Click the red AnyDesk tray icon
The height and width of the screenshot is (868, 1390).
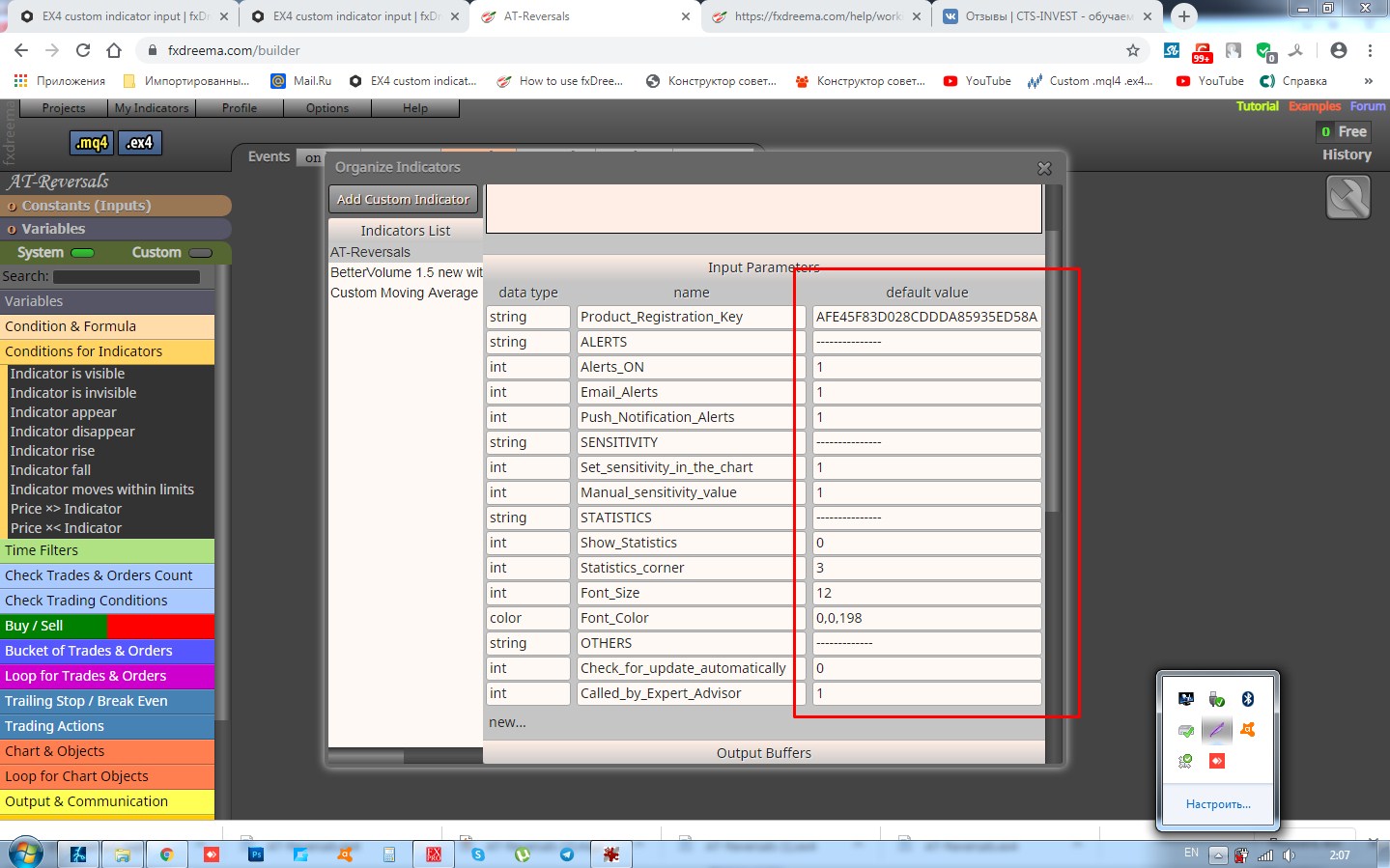[x=1217, y=761]
